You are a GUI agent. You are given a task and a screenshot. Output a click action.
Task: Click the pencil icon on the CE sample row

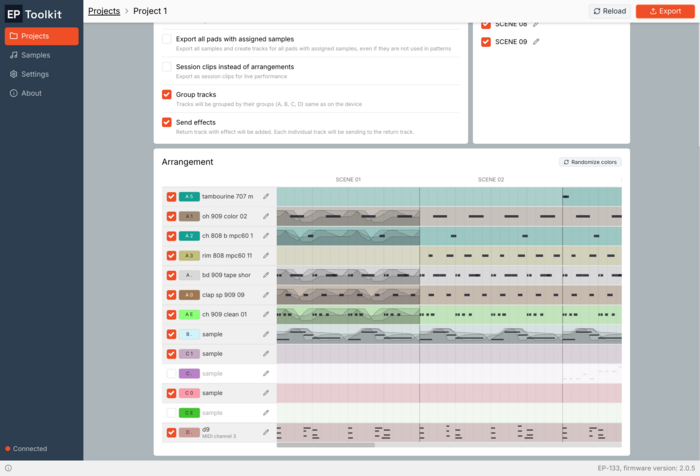266,413
